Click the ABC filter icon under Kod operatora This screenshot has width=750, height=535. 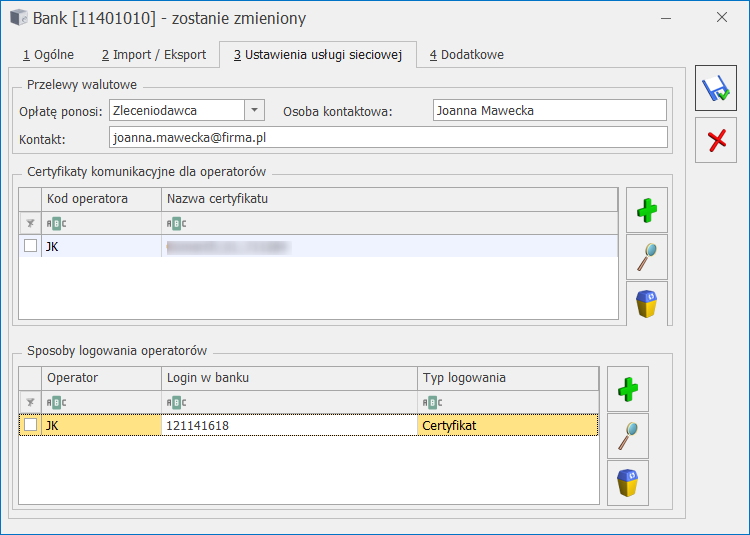pyautogui.click(x=56, y=223)
